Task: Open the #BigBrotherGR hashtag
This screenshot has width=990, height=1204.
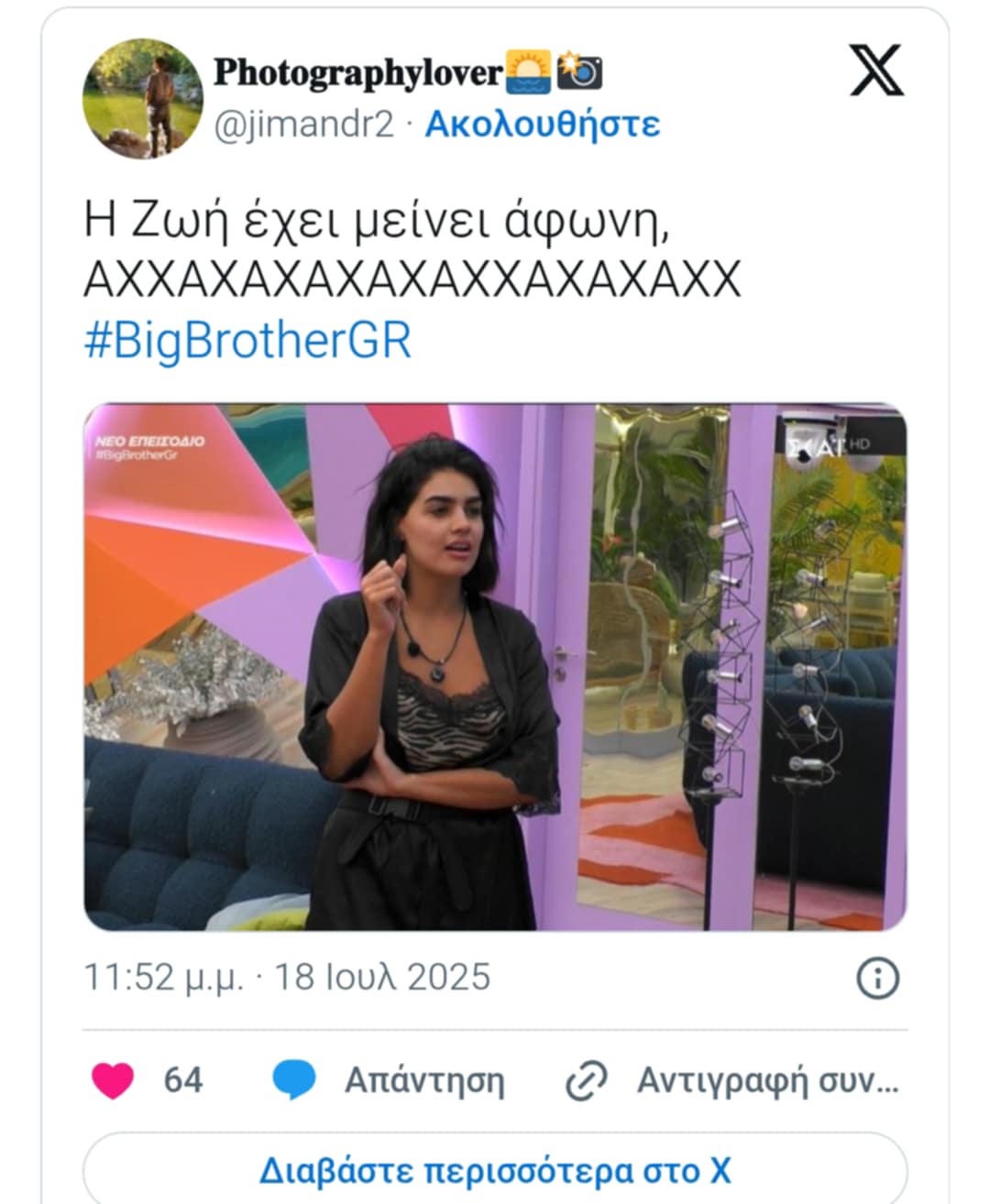Action: tap(247, 341)
